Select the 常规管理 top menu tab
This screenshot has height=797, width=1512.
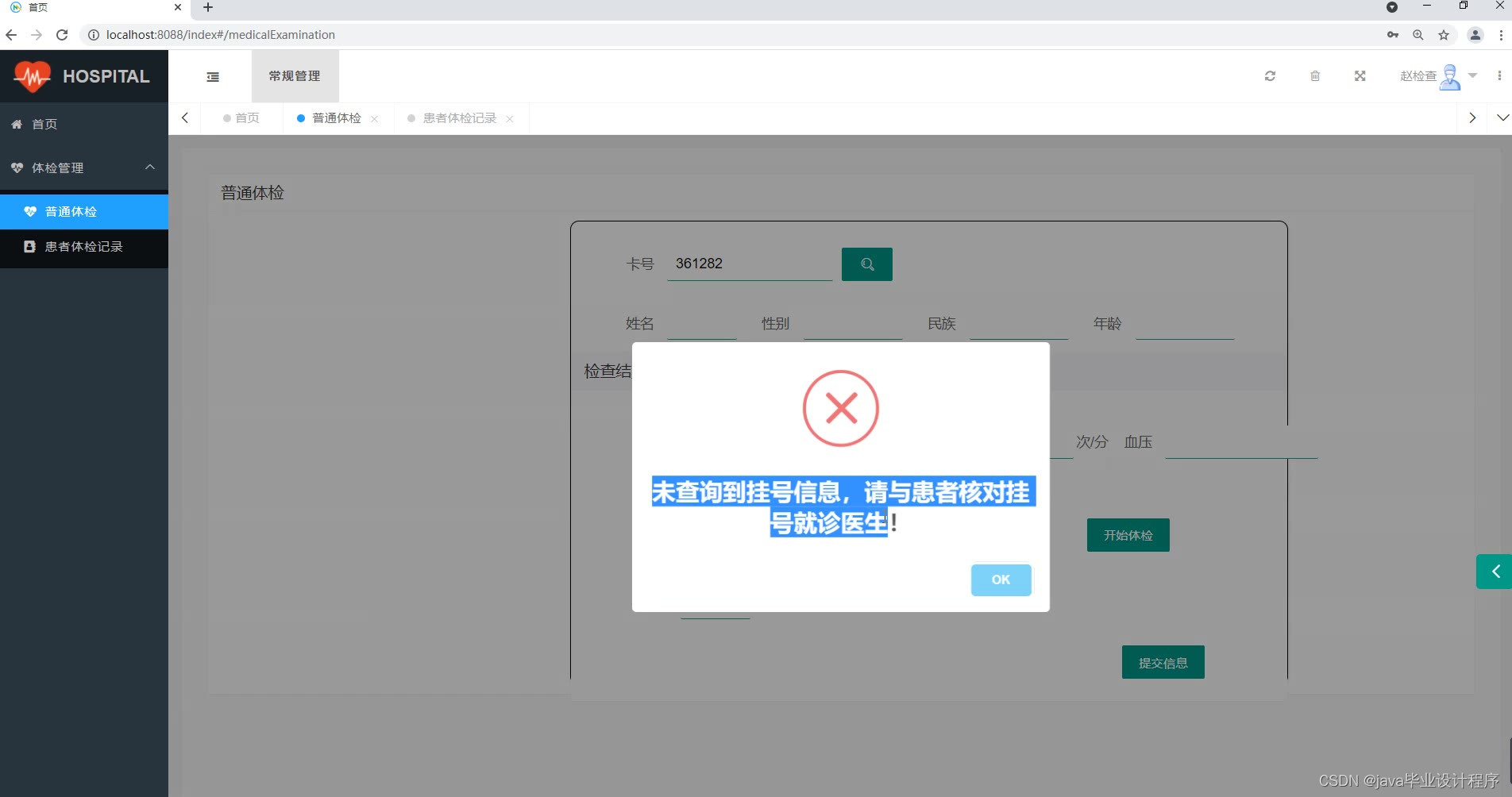295,76
